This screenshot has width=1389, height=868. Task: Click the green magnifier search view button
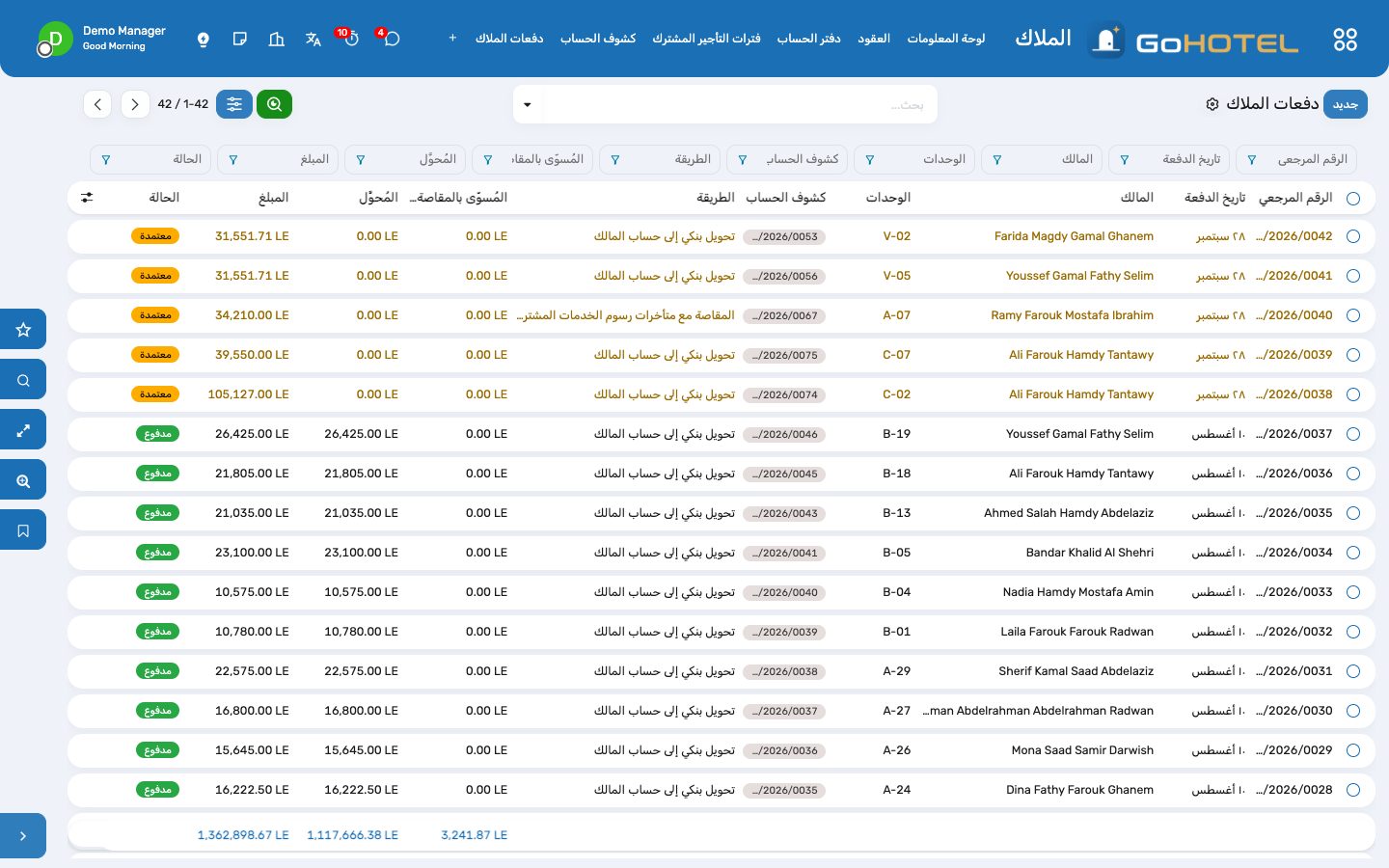[x=275, y=104]
